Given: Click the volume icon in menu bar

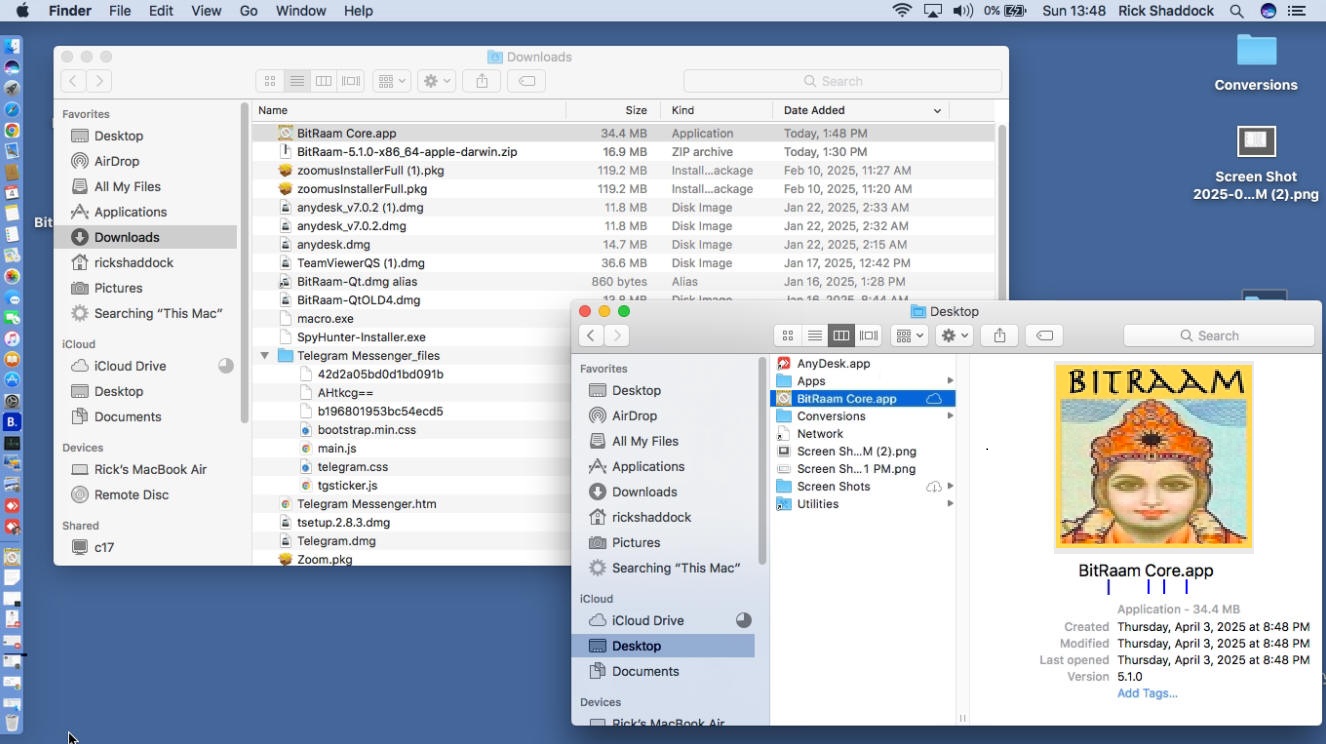Looking at the screenshot, I should tap(963, 11).
